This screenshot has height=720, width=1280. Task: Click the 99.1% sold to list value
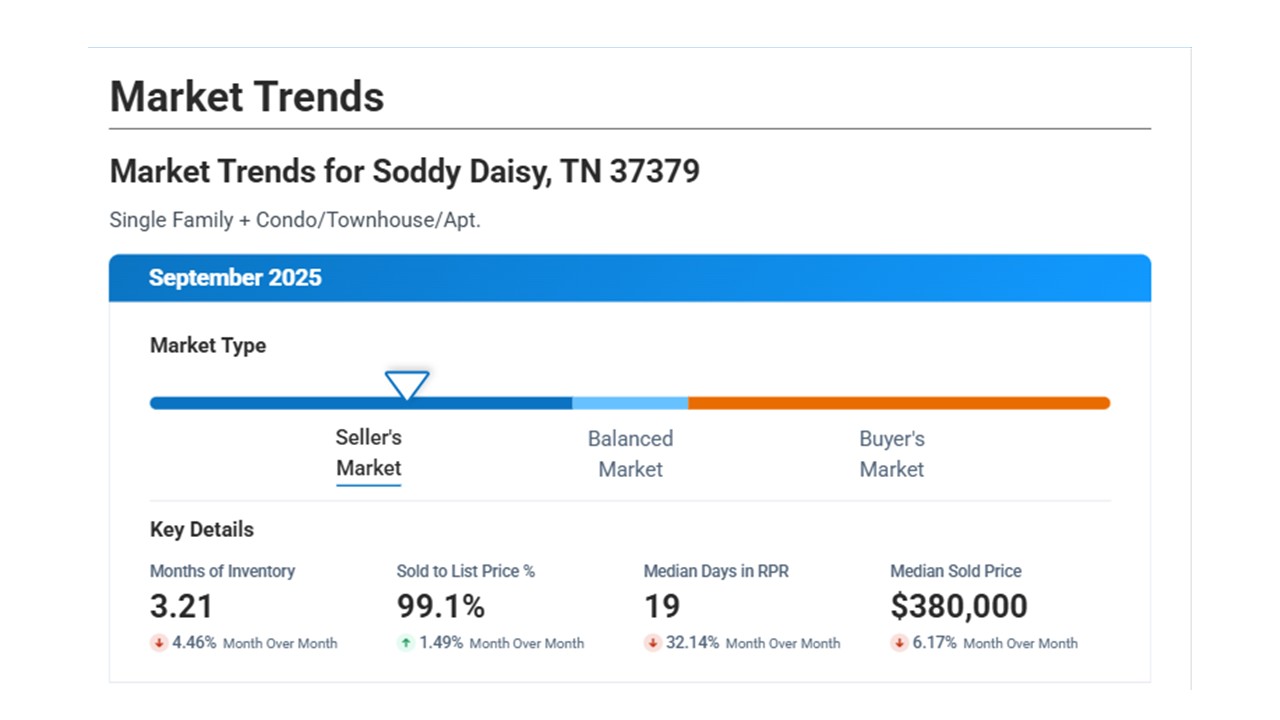coord(441,606)
